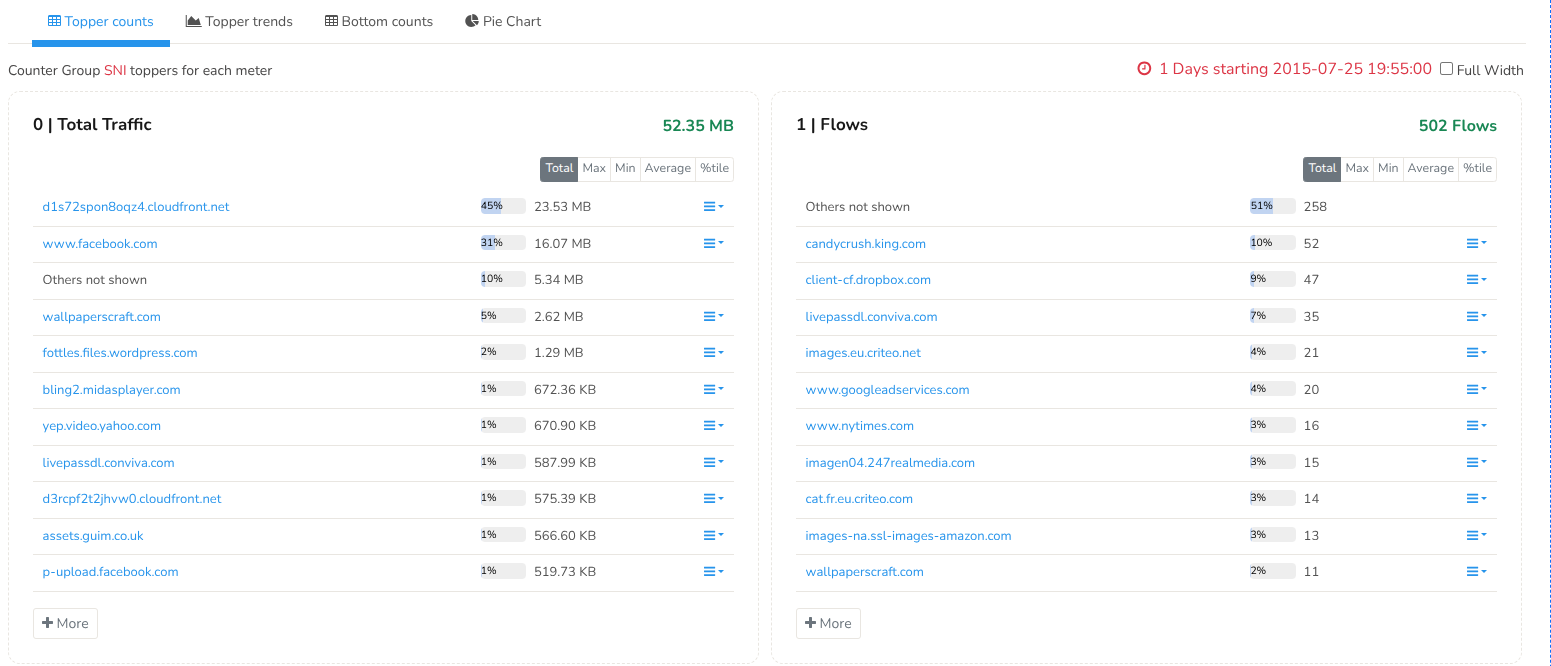Click the 45% progress bar for cloudfront.net
Image resolution: width=1551 pixels, height=666 pixels.
pos(502,206)
